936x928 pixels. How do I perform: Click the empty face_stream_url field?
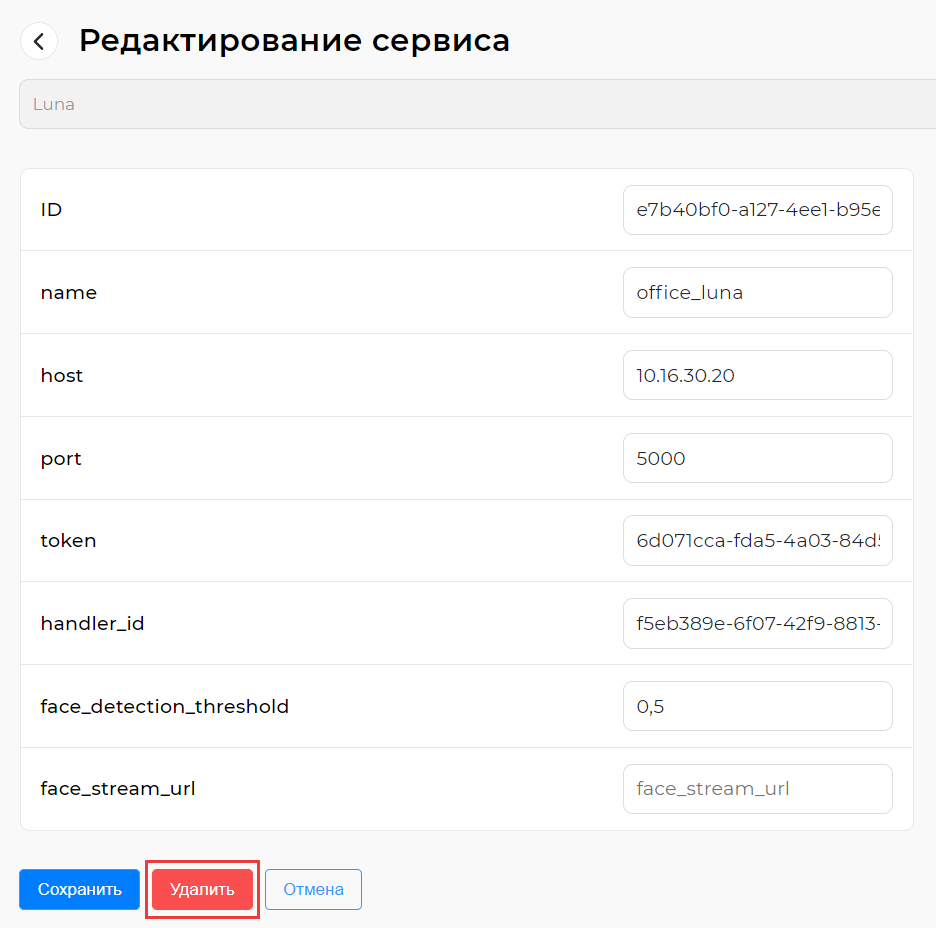coord(758,789)
